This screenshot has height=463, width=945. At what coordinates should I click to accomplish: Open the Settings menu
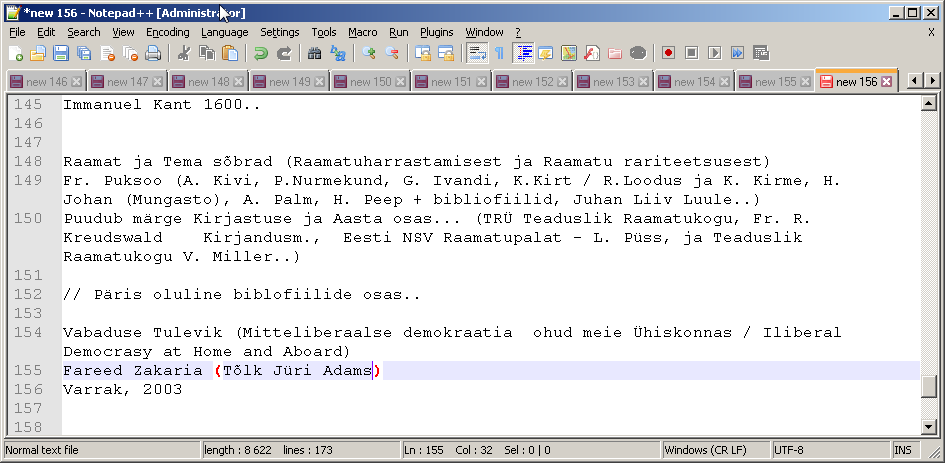point(280,32)
